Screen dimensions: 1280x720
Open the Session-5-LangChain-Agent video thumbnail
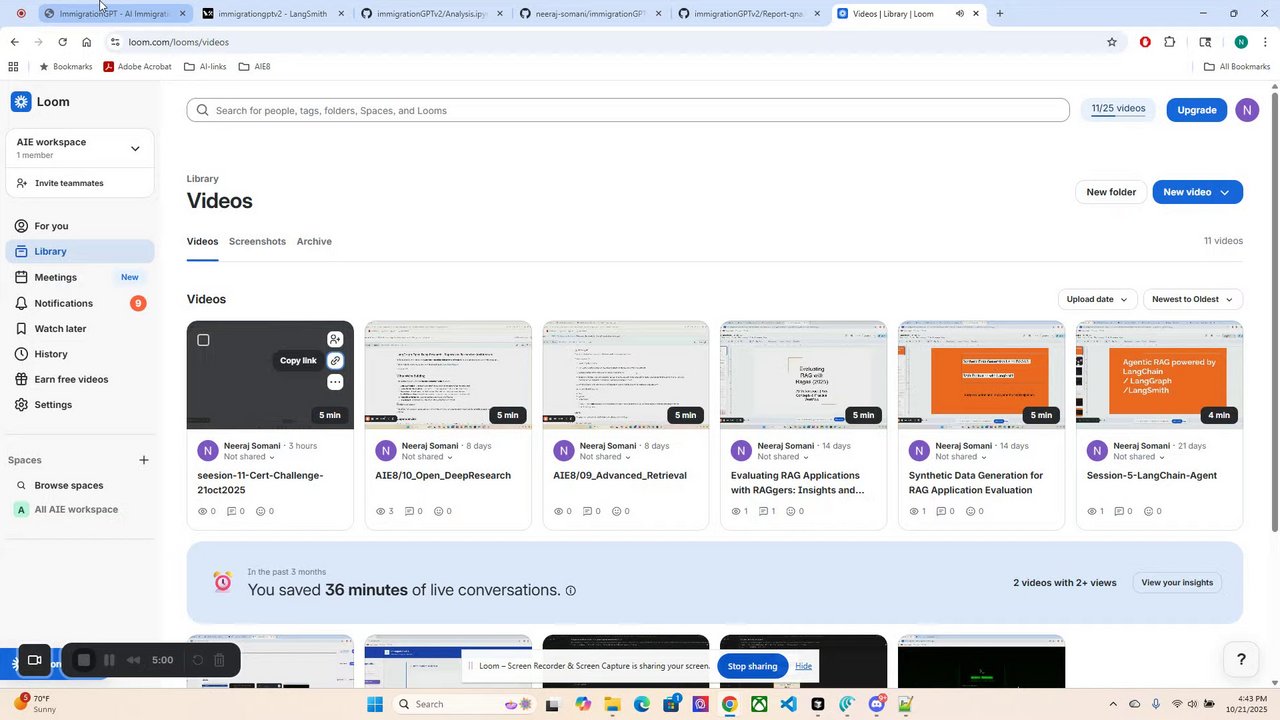1160,375
